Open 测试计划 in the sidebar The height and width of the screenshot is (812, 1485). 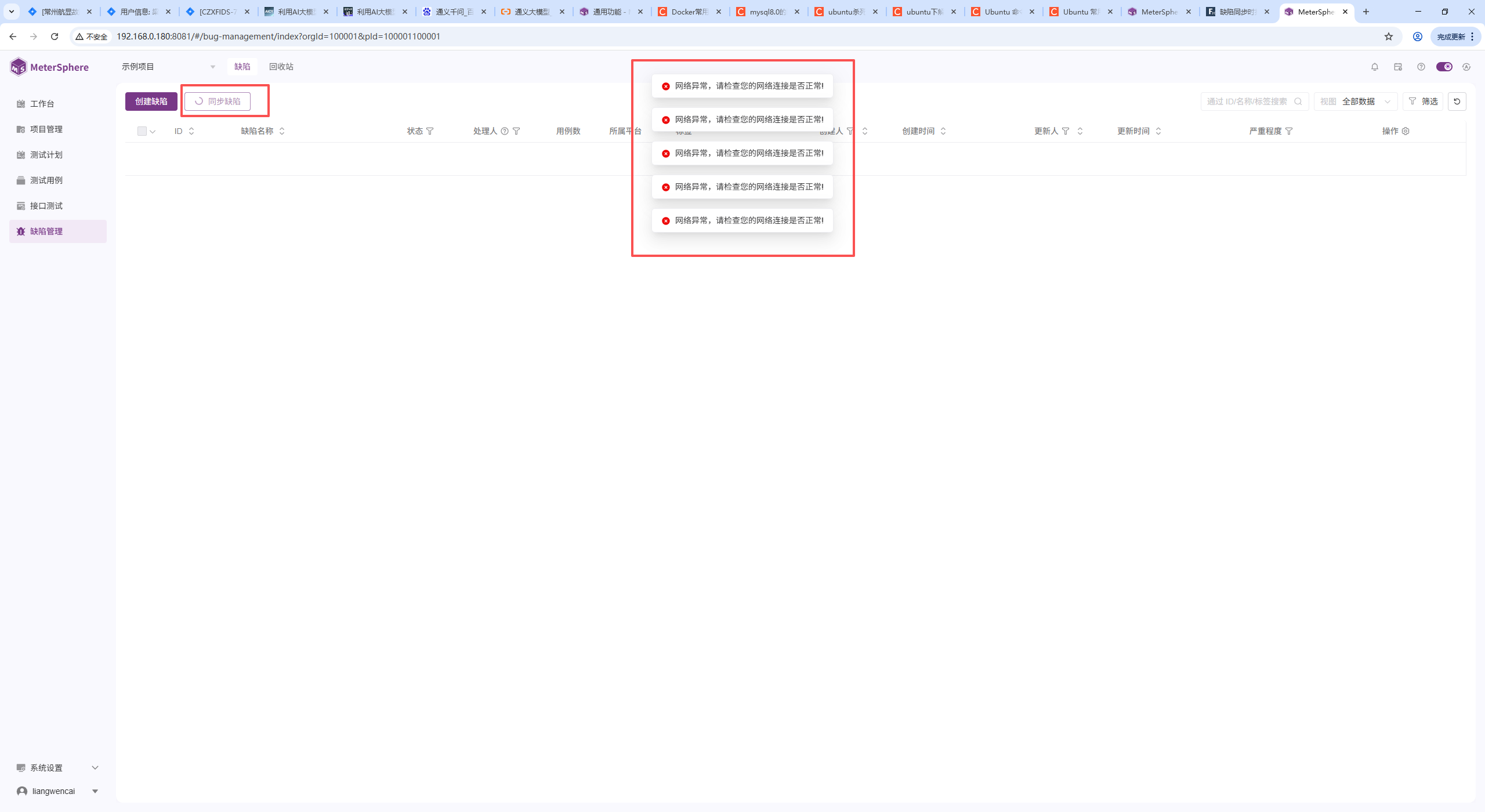pos(46,155)
